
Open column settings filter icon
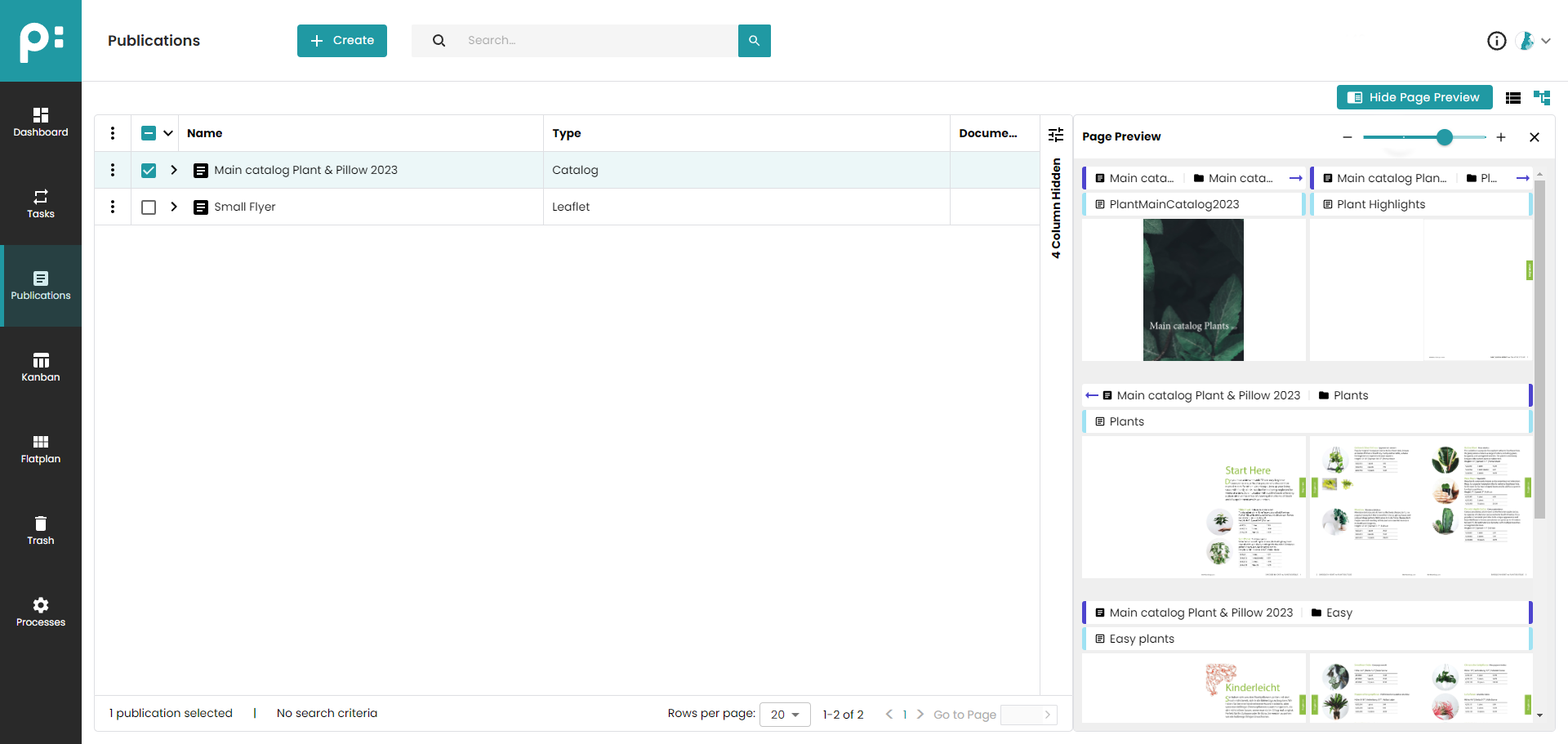coord(1056,134)
